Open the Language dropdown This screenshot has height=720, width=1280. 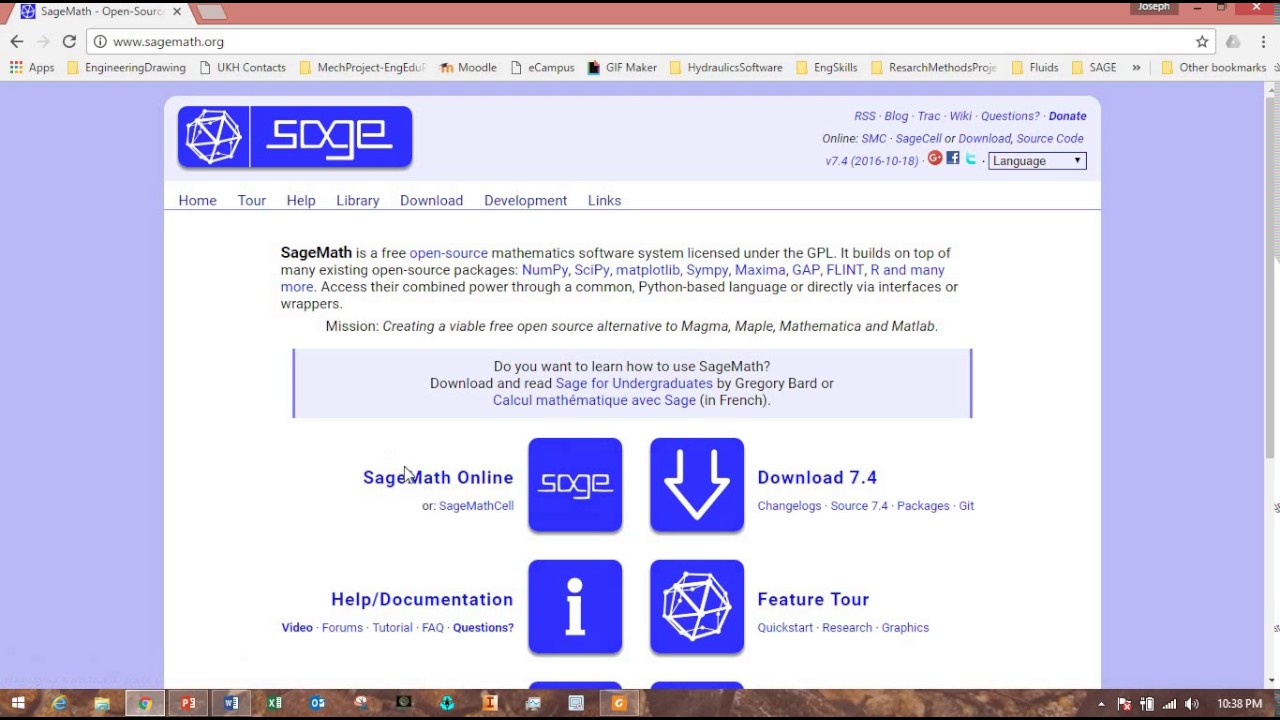1037,160
